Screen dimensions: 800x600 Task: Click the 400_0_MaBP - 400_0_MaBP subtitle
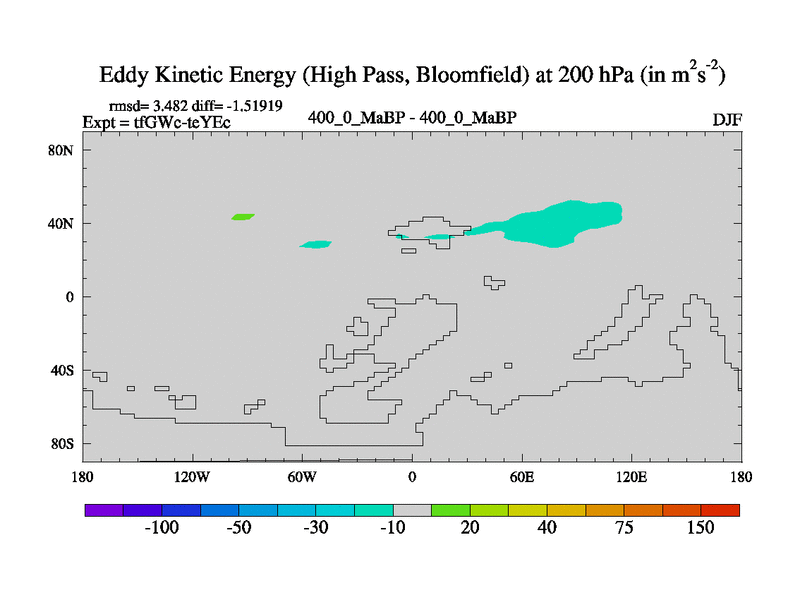pyautogui.click(x=412, y=118)
